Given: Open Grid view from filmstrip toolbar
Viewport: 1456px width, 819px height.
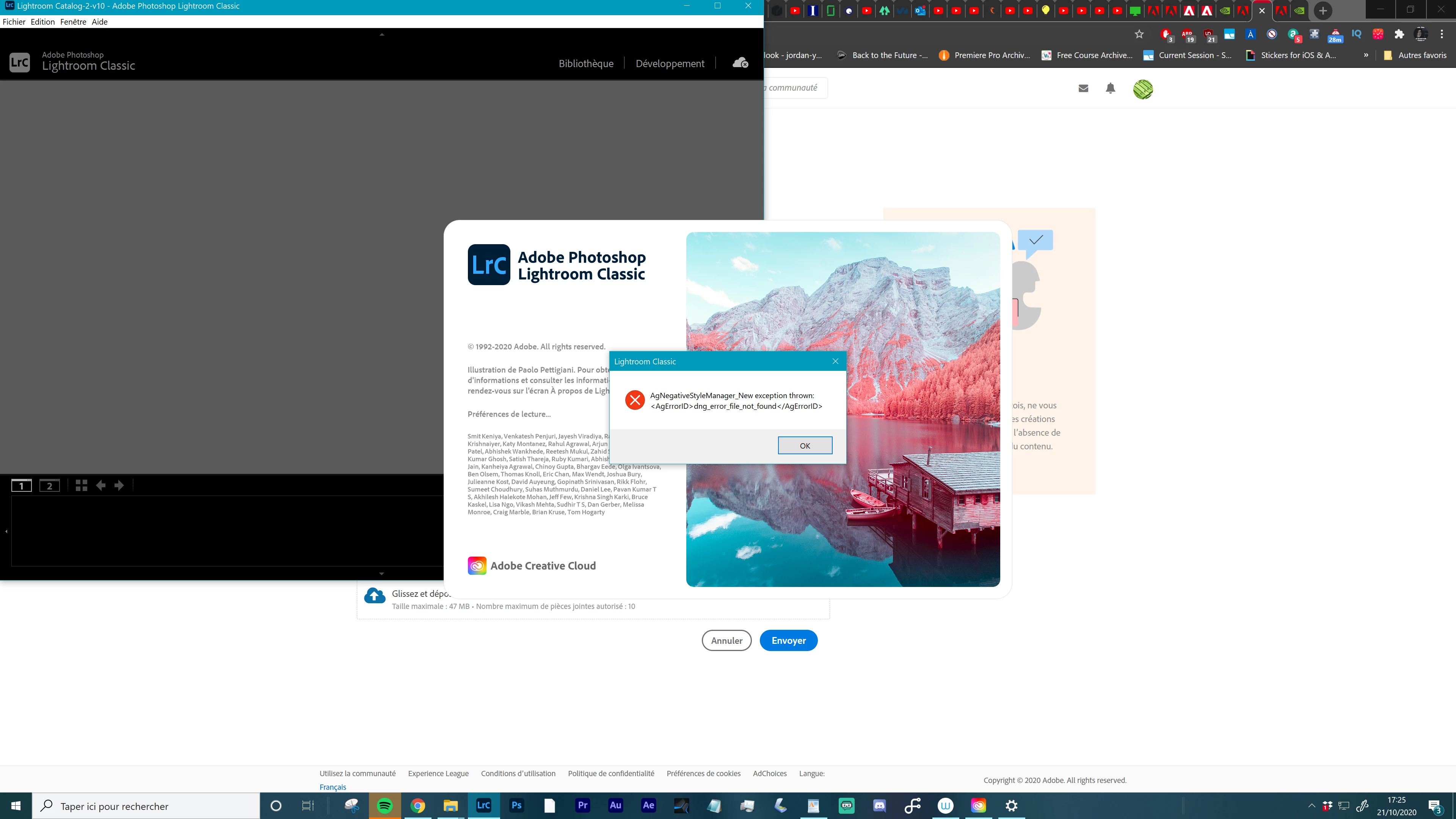Looking at the screenshot, I should [x=82, y=485].
